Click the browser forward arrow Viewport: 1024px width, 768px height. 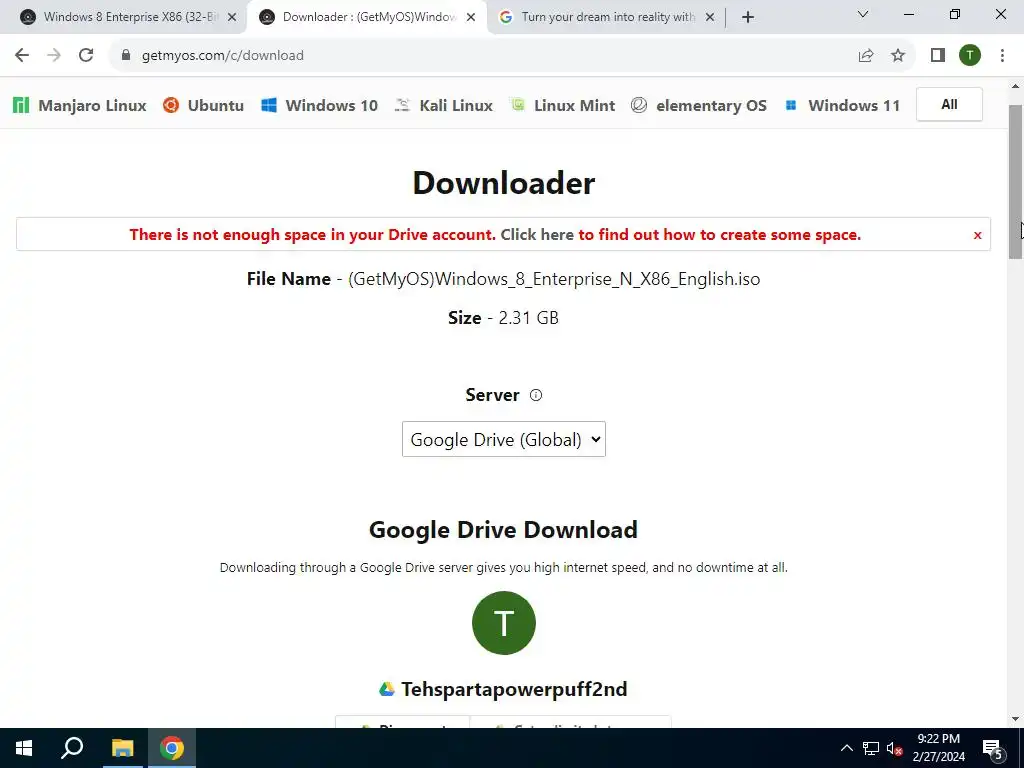point(54,56)
